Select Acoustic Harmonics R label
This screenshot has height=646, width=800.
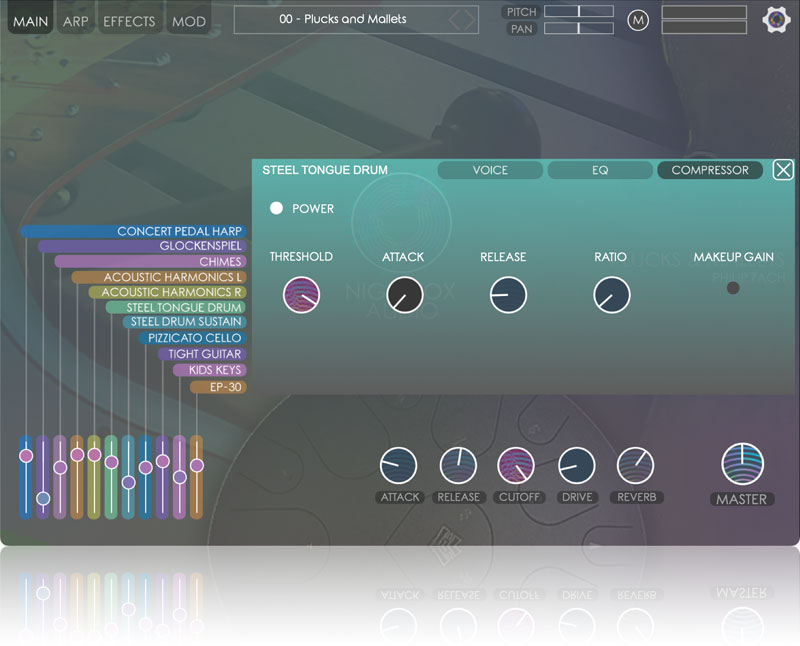coord(167,292)
